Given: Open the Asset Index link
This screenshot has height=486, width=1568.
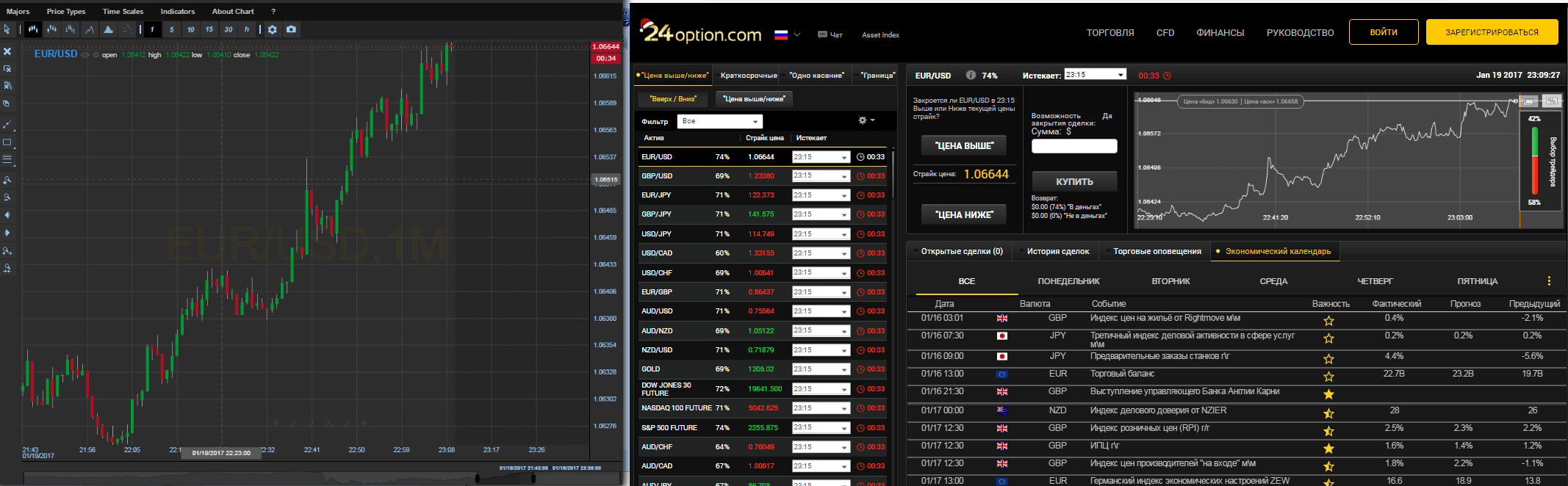Looking at the screenshot, I should (x=880, y=35).
